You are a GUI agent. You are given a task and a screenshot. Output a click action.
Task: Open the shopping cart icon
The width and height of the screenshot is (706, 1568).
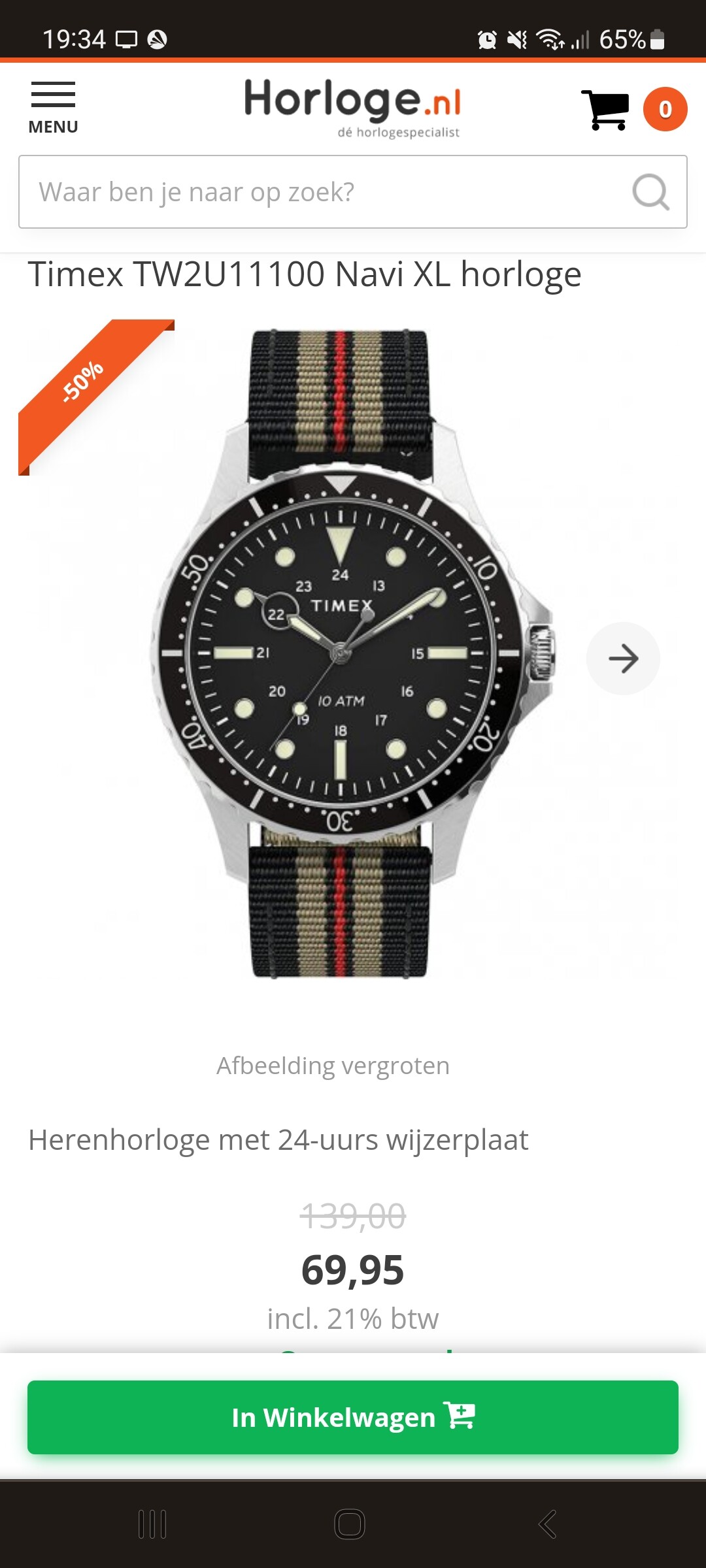tap(605, 110)
